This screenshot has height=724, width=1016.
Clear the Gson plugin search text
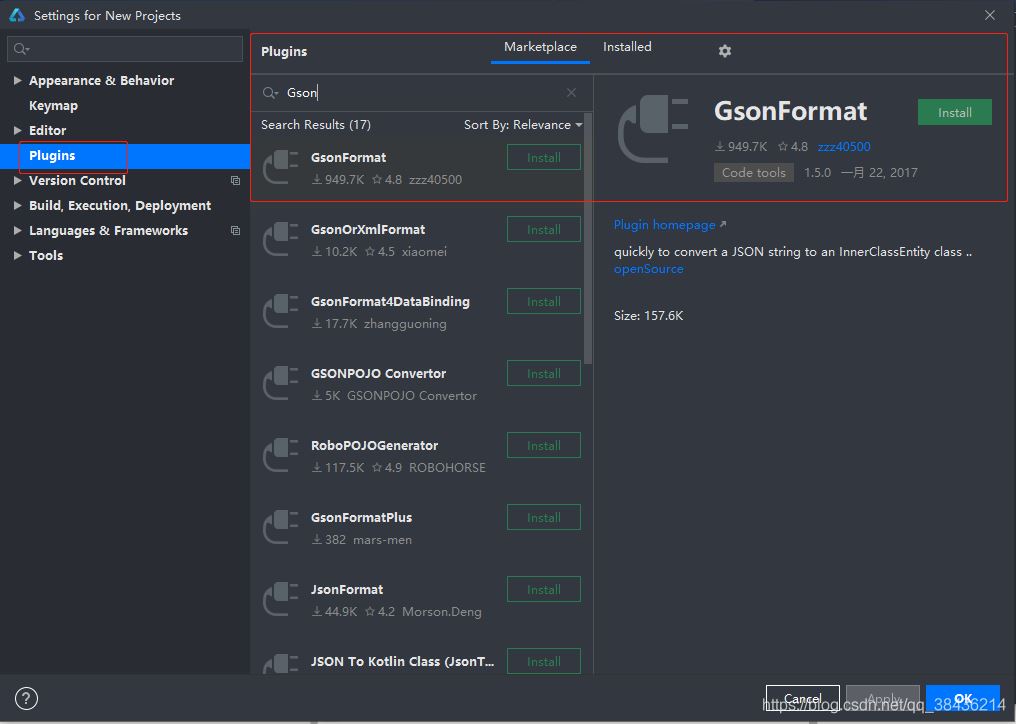coord(571,93)
